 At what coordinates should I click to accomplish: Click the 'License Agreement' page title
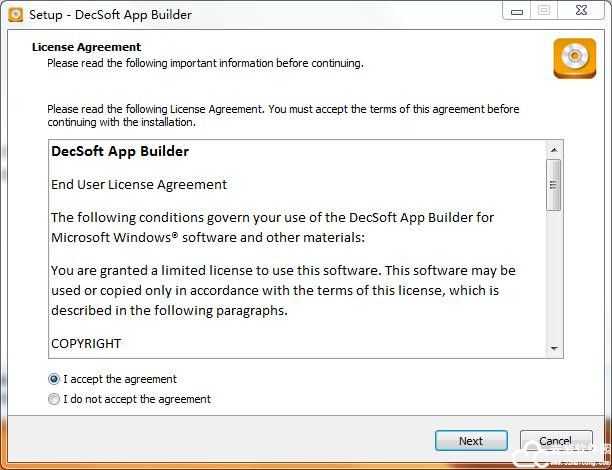[x=87, y=47]
